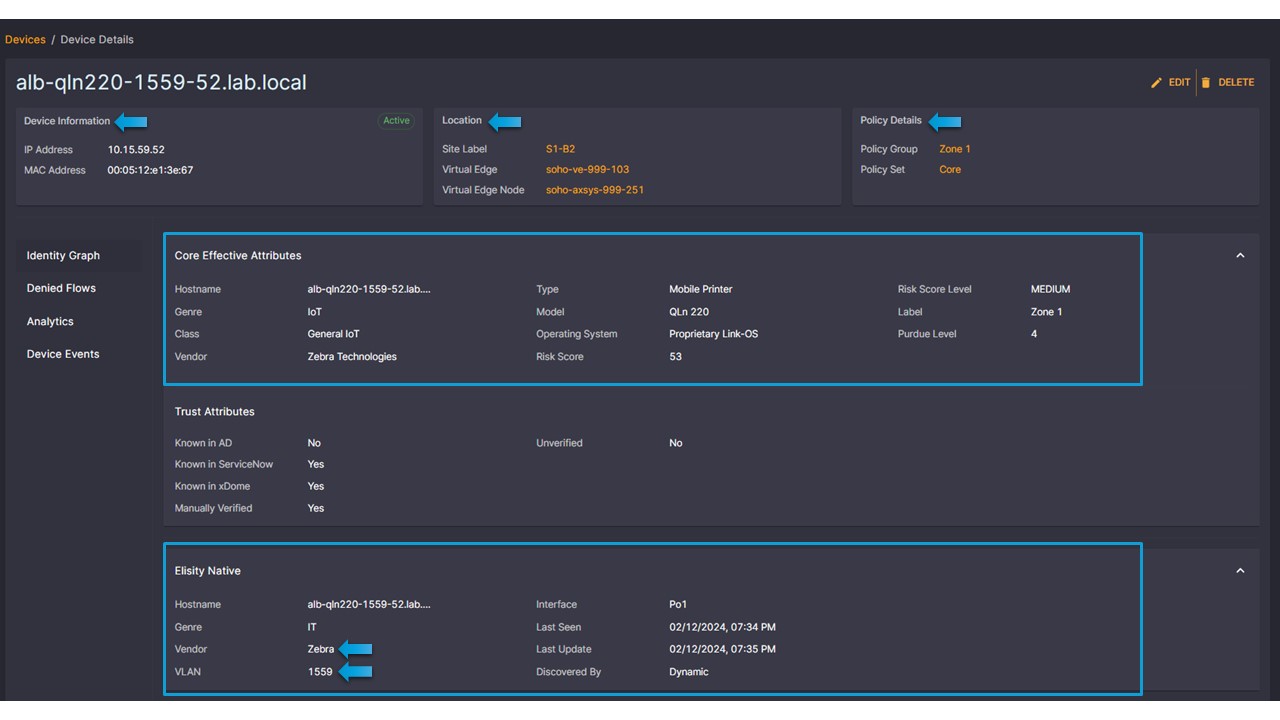Go back via Devices breadcrumb
This screenshot has width=1280, height=720.
(x=25, y=40)
